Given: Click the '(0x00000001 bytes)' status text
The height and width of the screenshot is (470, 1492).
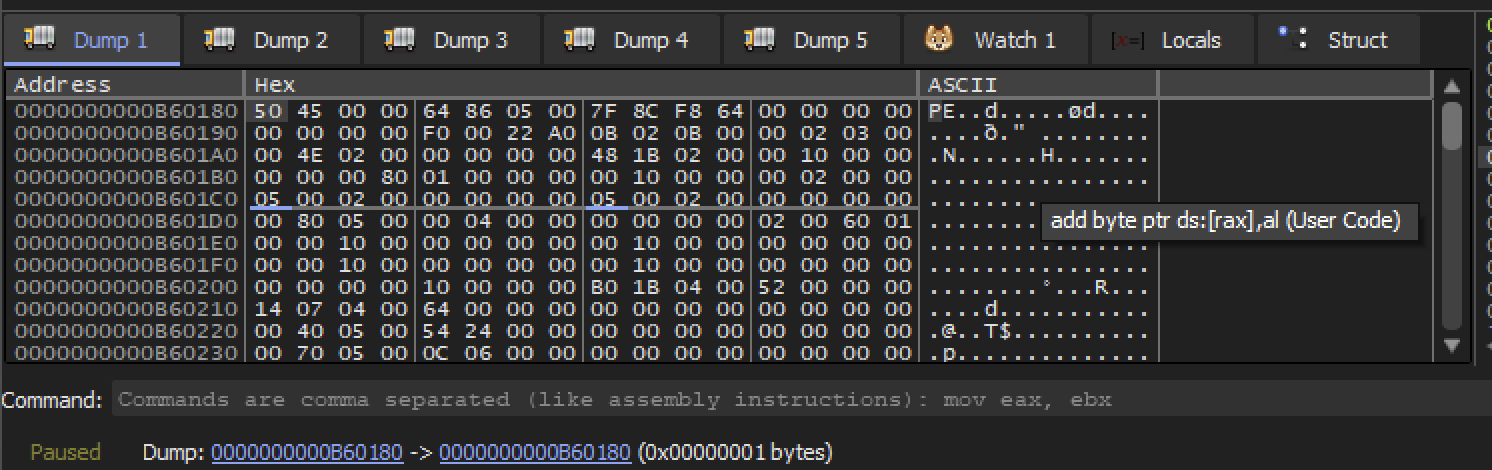Looking at the screenshot, I should [x=735, y=452].
